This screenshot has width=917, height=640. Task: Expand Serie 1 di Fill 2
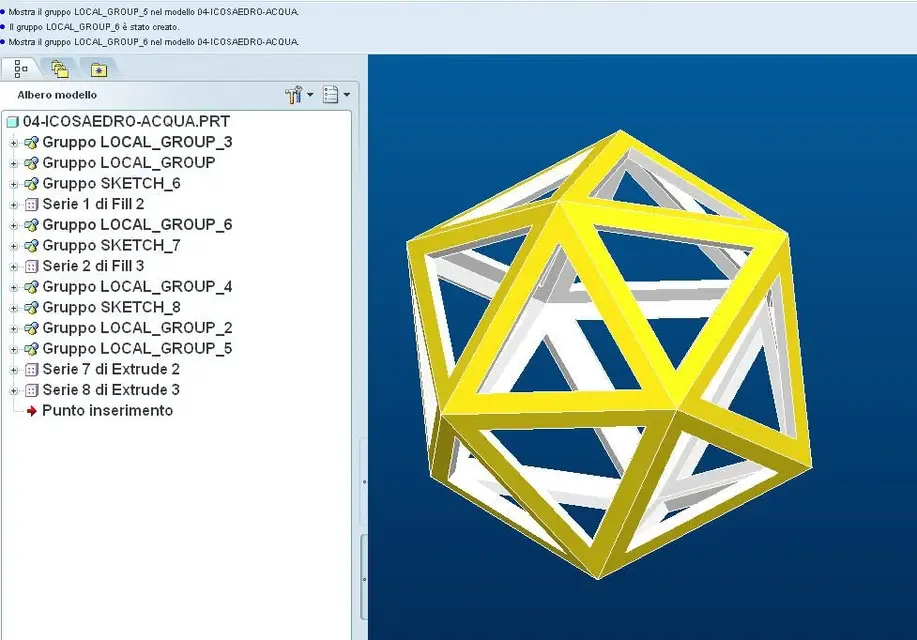click(x=13, y=205)
